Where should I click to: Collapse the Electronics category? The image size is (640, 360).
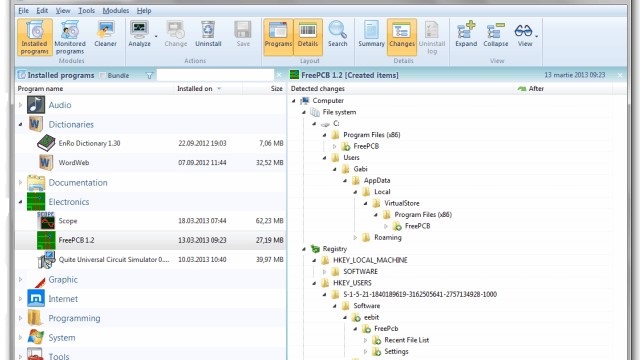tap(20, 202)
